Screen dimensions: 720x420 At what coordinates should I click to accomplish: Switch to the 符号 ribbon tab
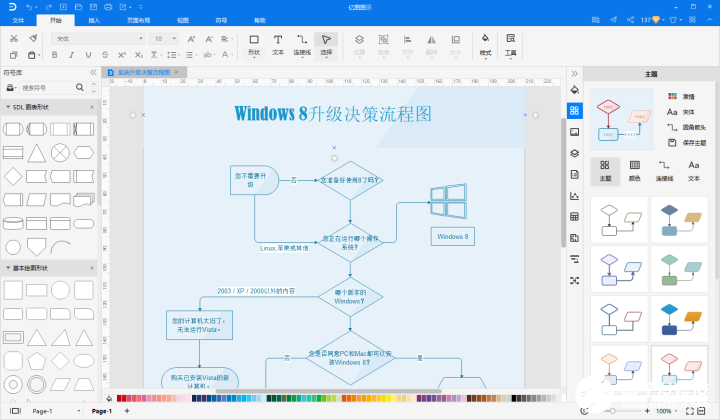click(221, 20)
